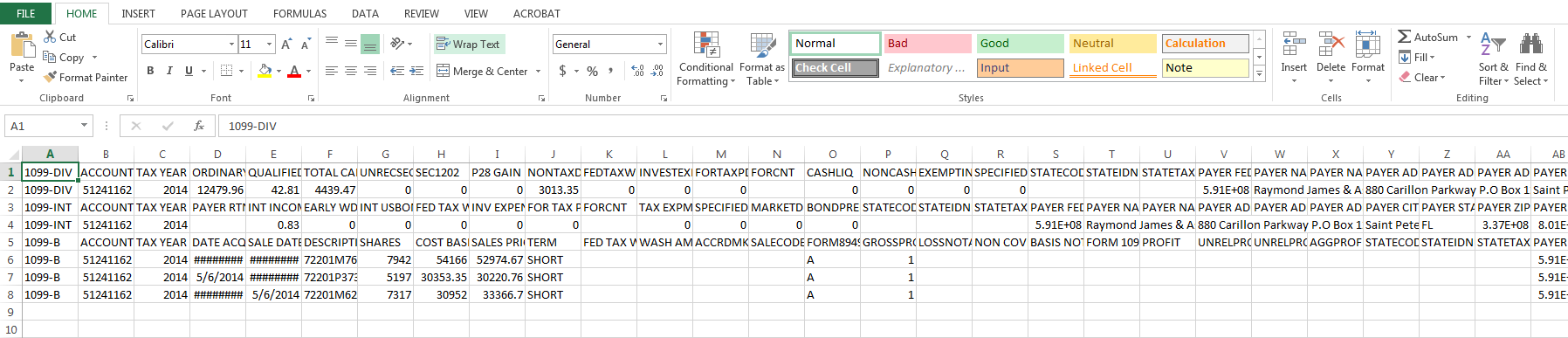The width and height of the screenshot is (1568, 338).
Task: Apply the Bad cell style swatch
Action: [x=928, y=44]
